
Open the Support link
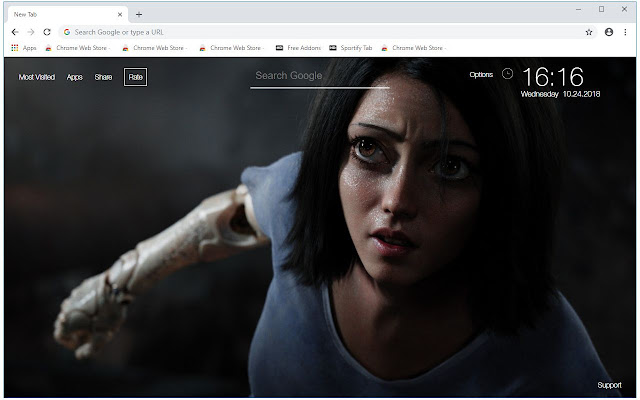(x=609, y=385)
